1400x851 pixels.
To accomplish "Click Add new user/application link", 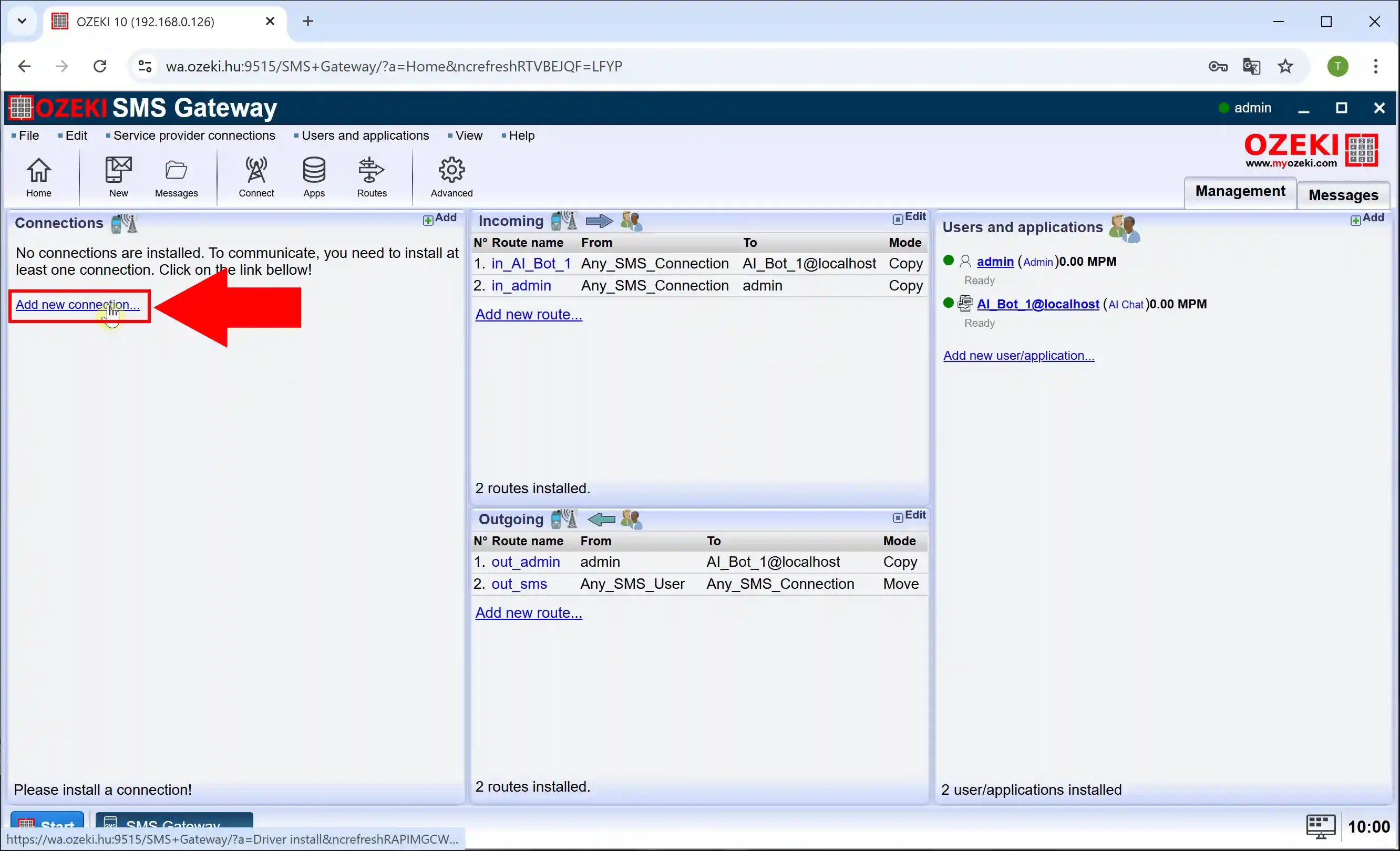I will point(1019,356).
